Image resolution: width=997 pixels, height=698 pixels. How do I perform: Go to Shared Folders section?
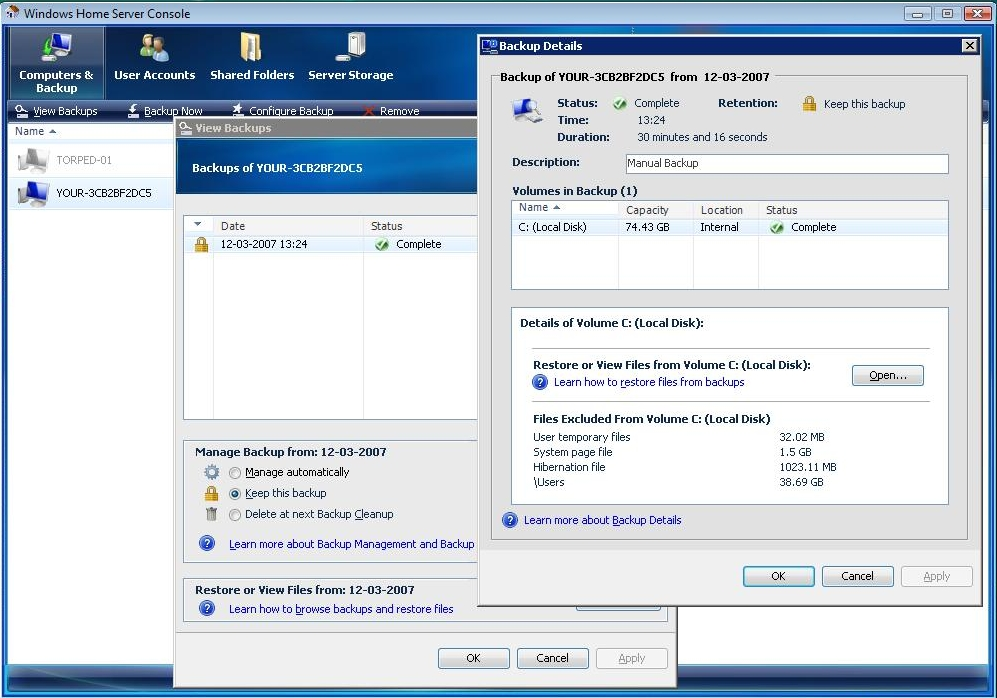tap(252, 62)
